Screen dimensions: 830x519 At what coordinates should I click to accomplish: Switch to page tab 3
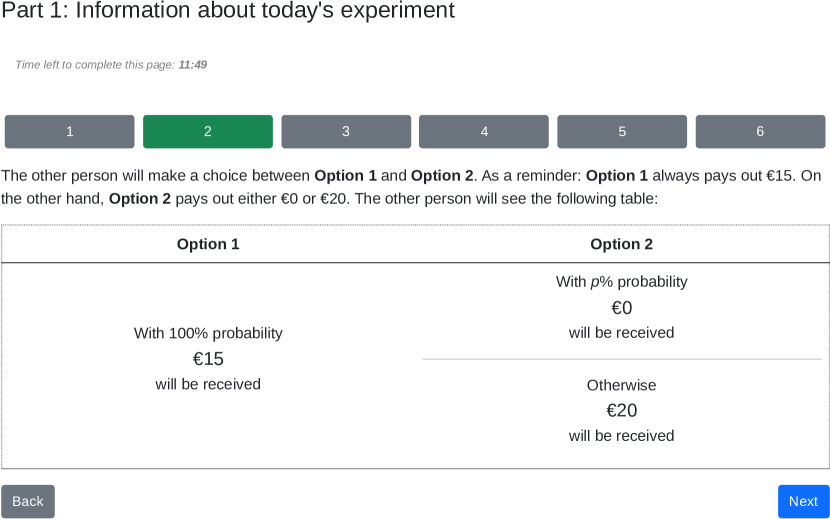click(x=346, y=131)
